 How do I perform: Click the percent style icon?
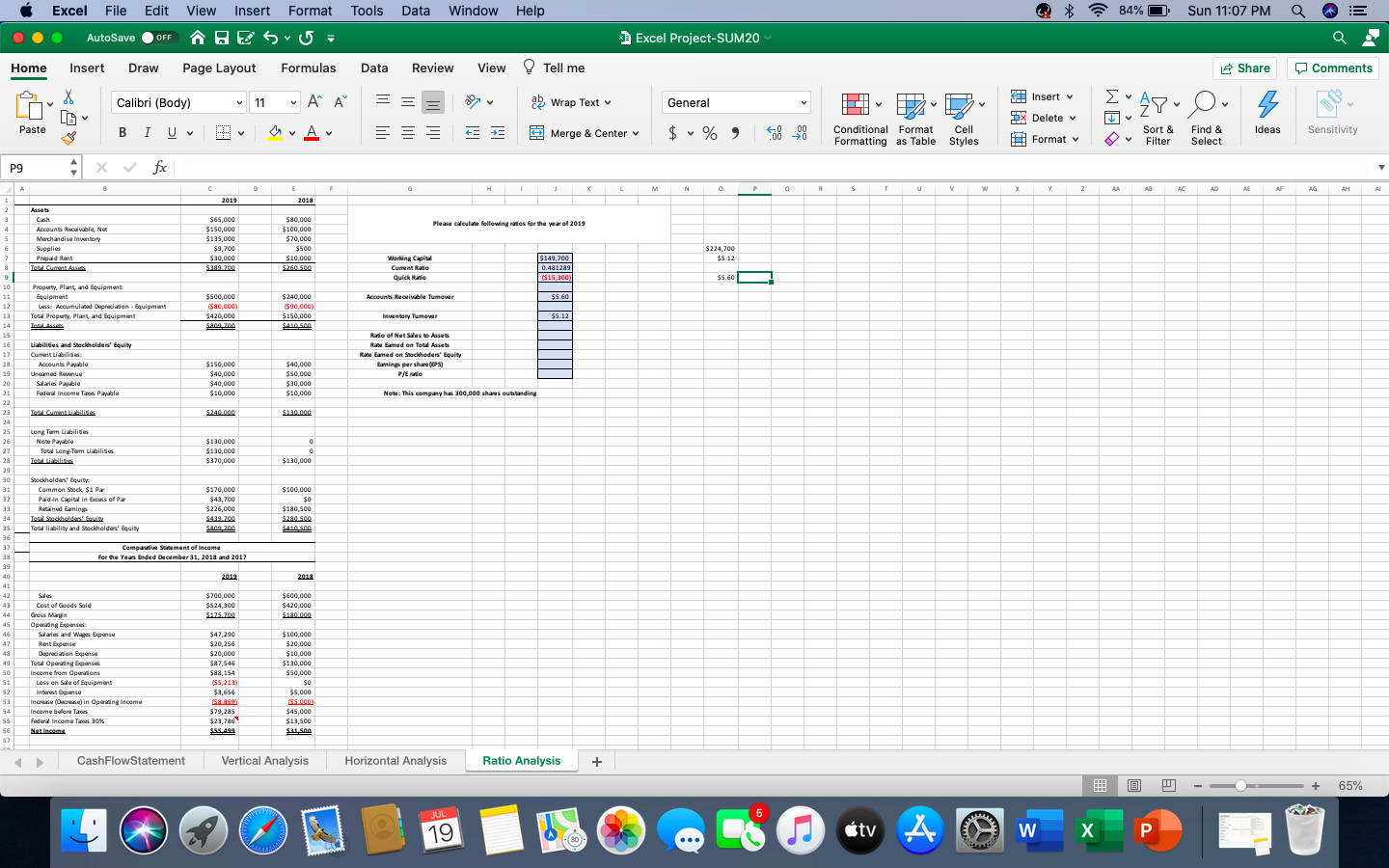[x=710, y=133]
